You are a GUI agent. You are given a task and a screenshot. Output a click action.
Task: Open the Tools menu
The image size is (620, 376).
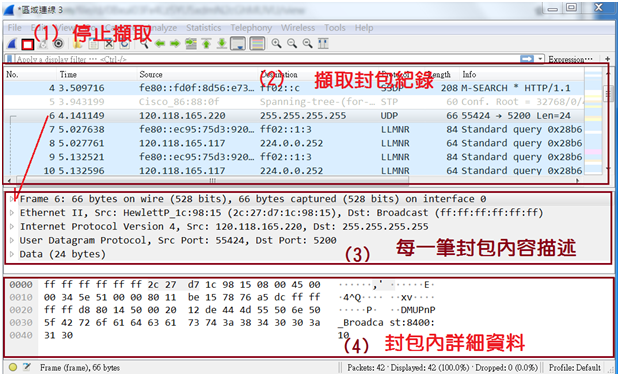(335, 28)
